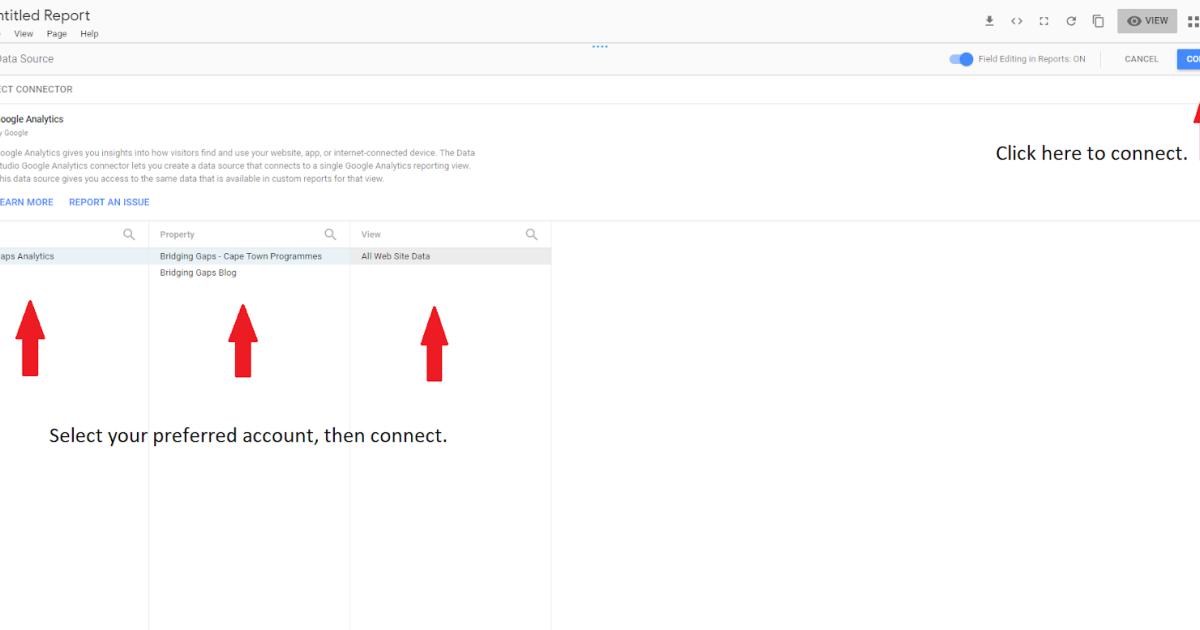Viewport: 1200px width, 630px height.
Task: Click the LEARN MORE link
Action: [27, 202]
